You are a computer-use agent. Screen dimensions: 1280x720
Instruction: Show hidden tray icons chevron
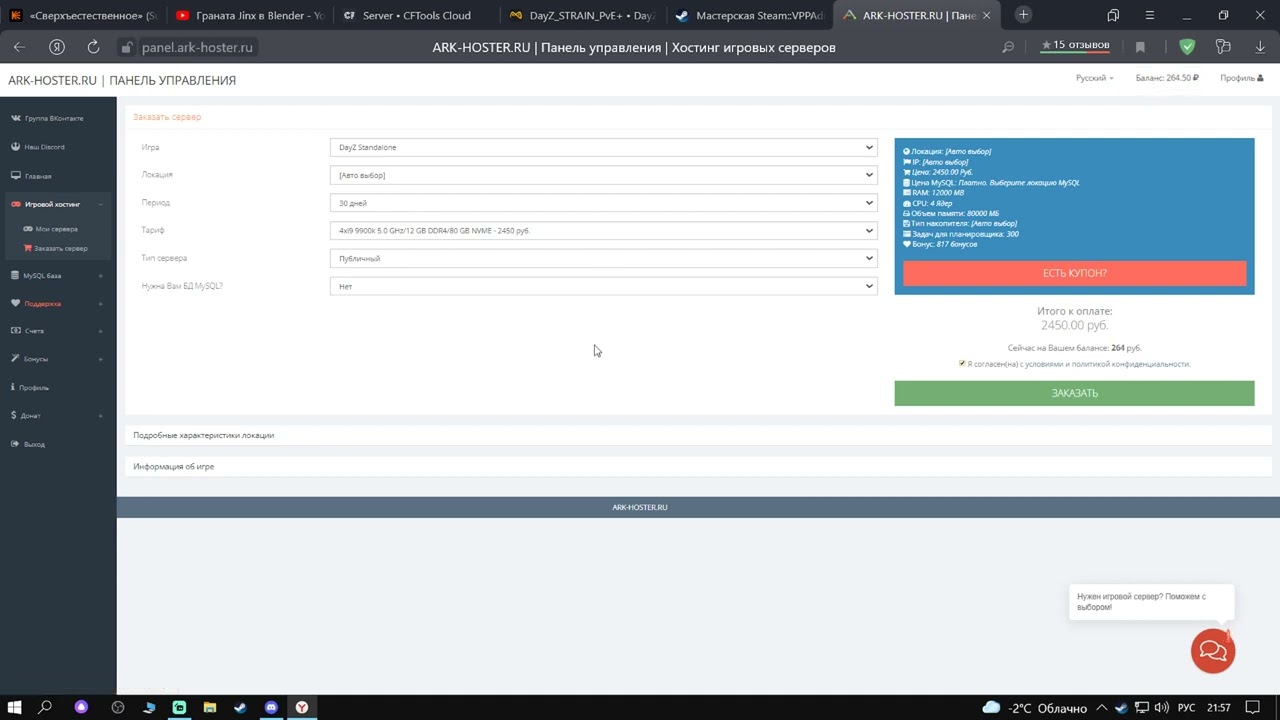coord(1103,708)
